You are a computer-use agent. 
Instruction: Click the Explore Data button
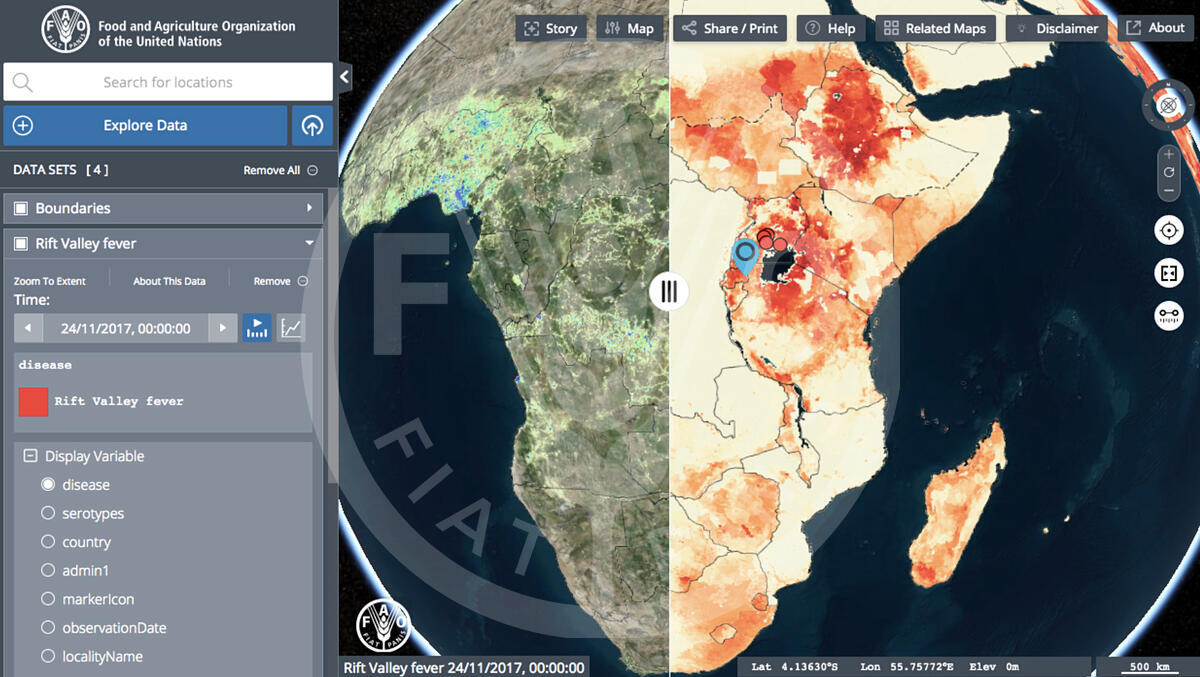(x=145, y=126)
